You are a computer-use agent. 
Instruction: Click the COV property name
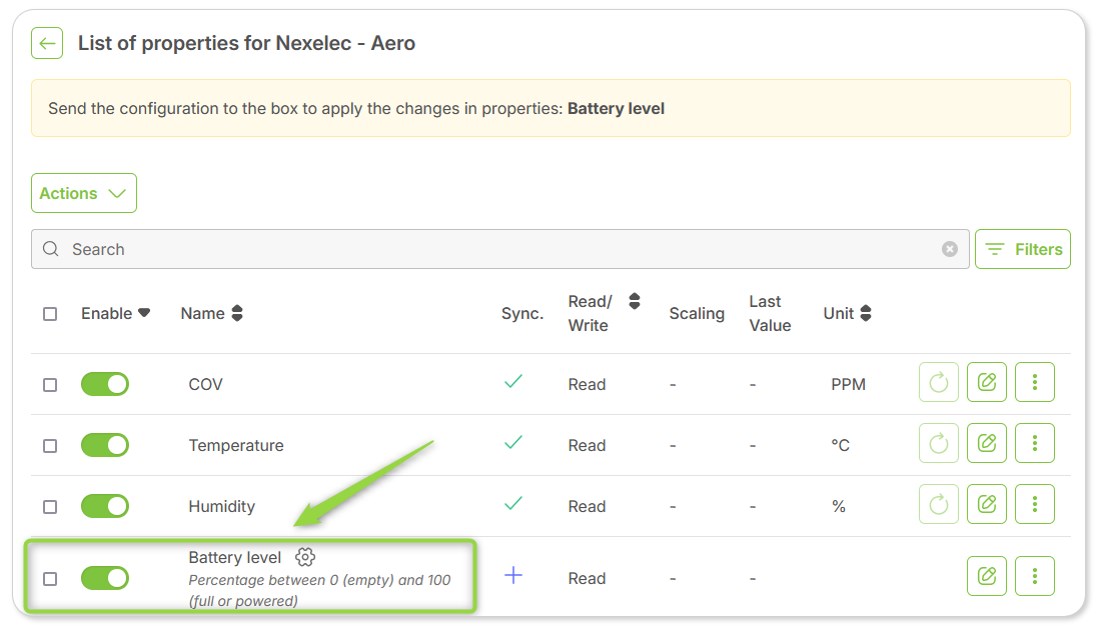click(206, 385)
